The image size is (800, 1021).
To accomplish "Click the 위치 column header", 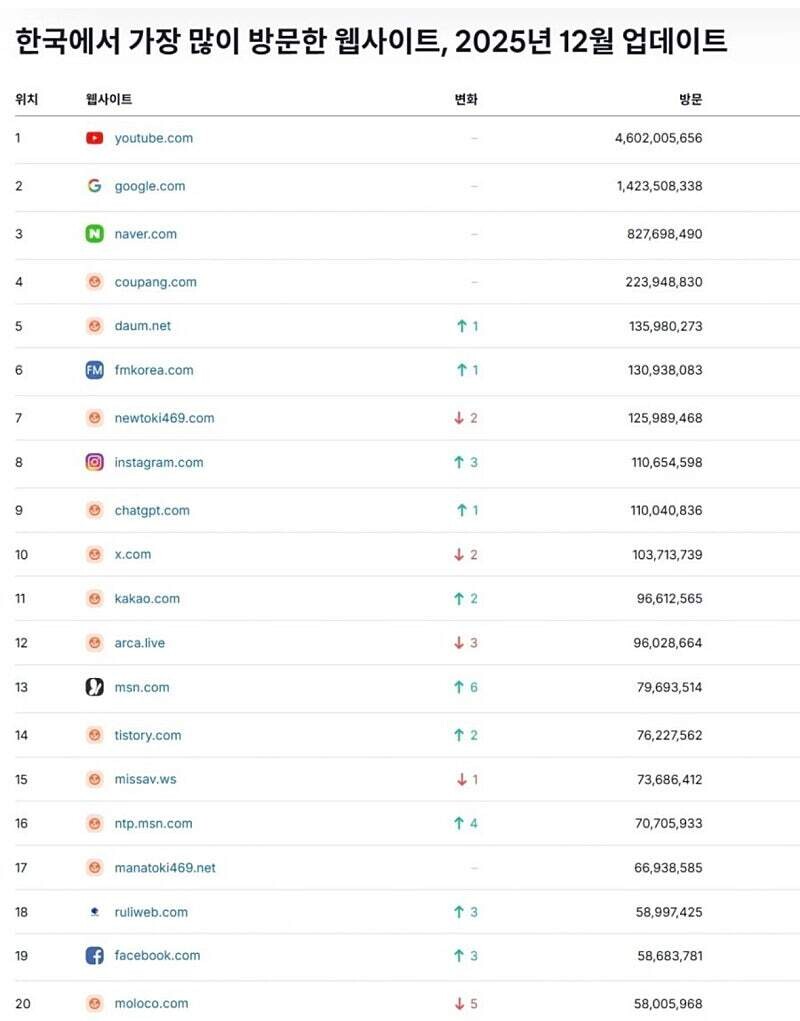I will (x=27, y=99).
